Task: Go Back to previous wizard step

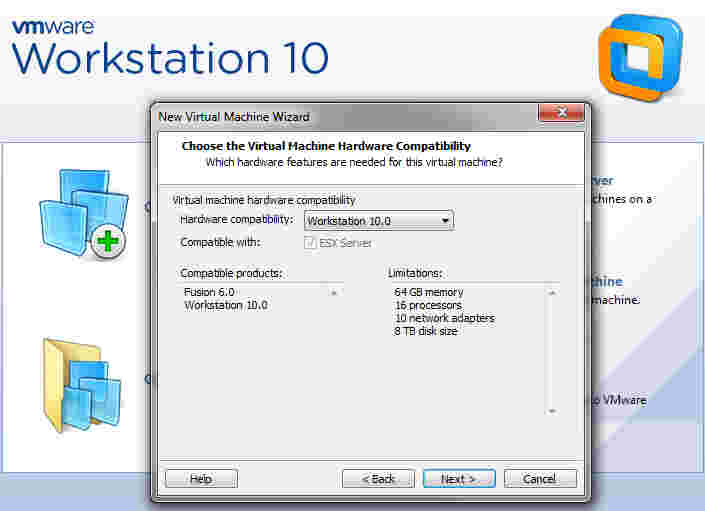Action: point(378,479)
